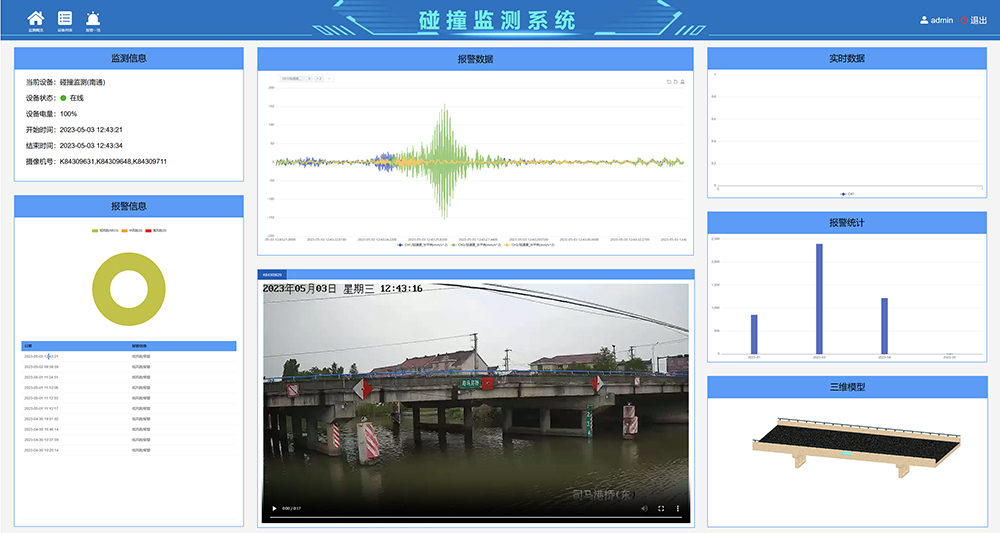Enter fullscreen on the bridge video
This screenshot has height=533, width=1000.
coord(660,509)
